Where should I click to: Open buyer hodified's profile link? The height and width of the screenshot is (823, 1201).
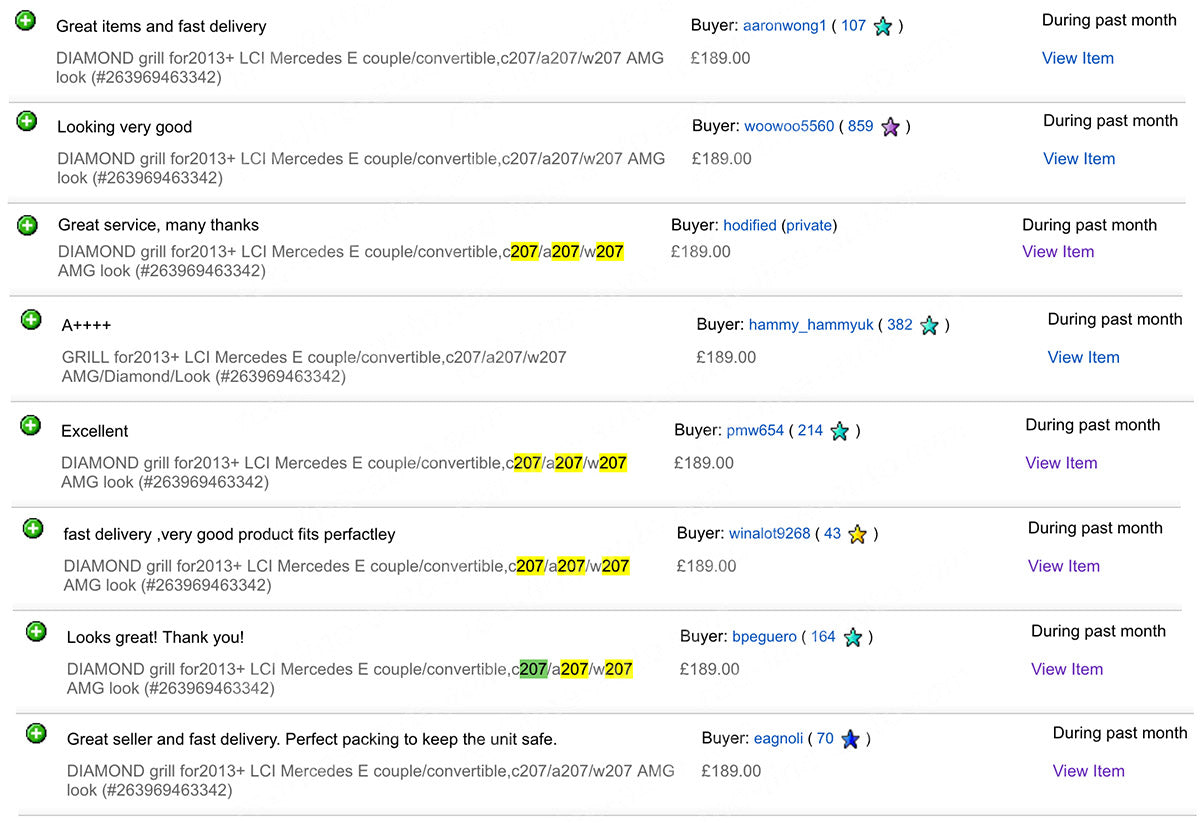(749, 225)
